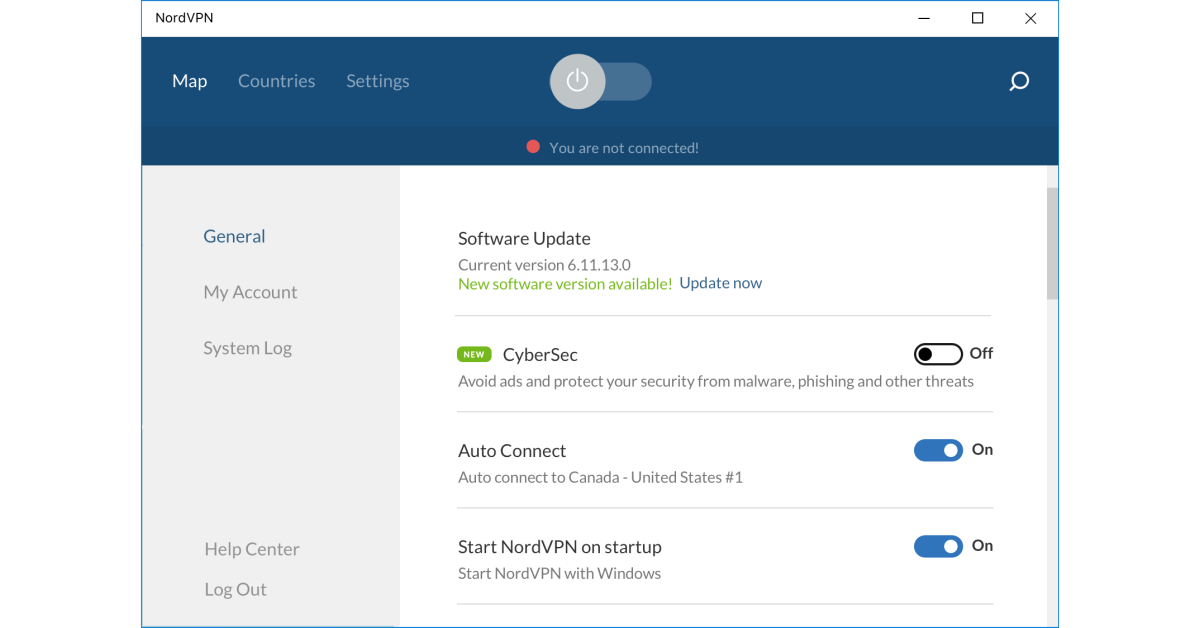Enable the CyberSec toggle
1200x628 pixels.
(x=938, y=354)
